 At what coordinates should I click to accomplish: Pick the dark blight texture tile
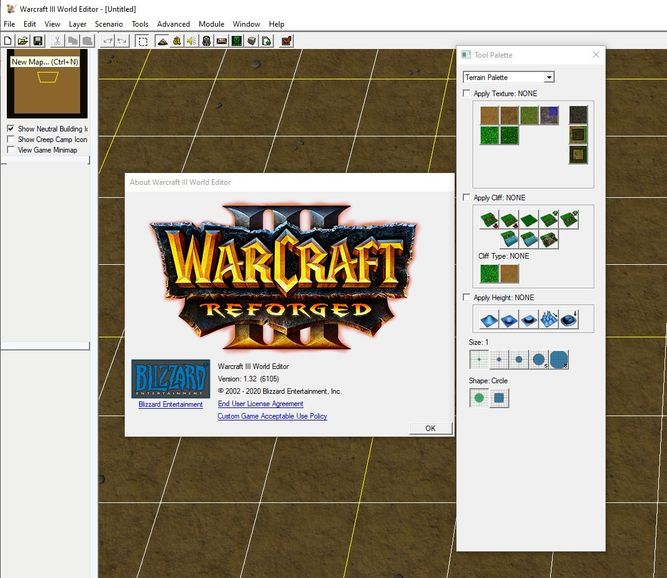click(x=579, y=115)
